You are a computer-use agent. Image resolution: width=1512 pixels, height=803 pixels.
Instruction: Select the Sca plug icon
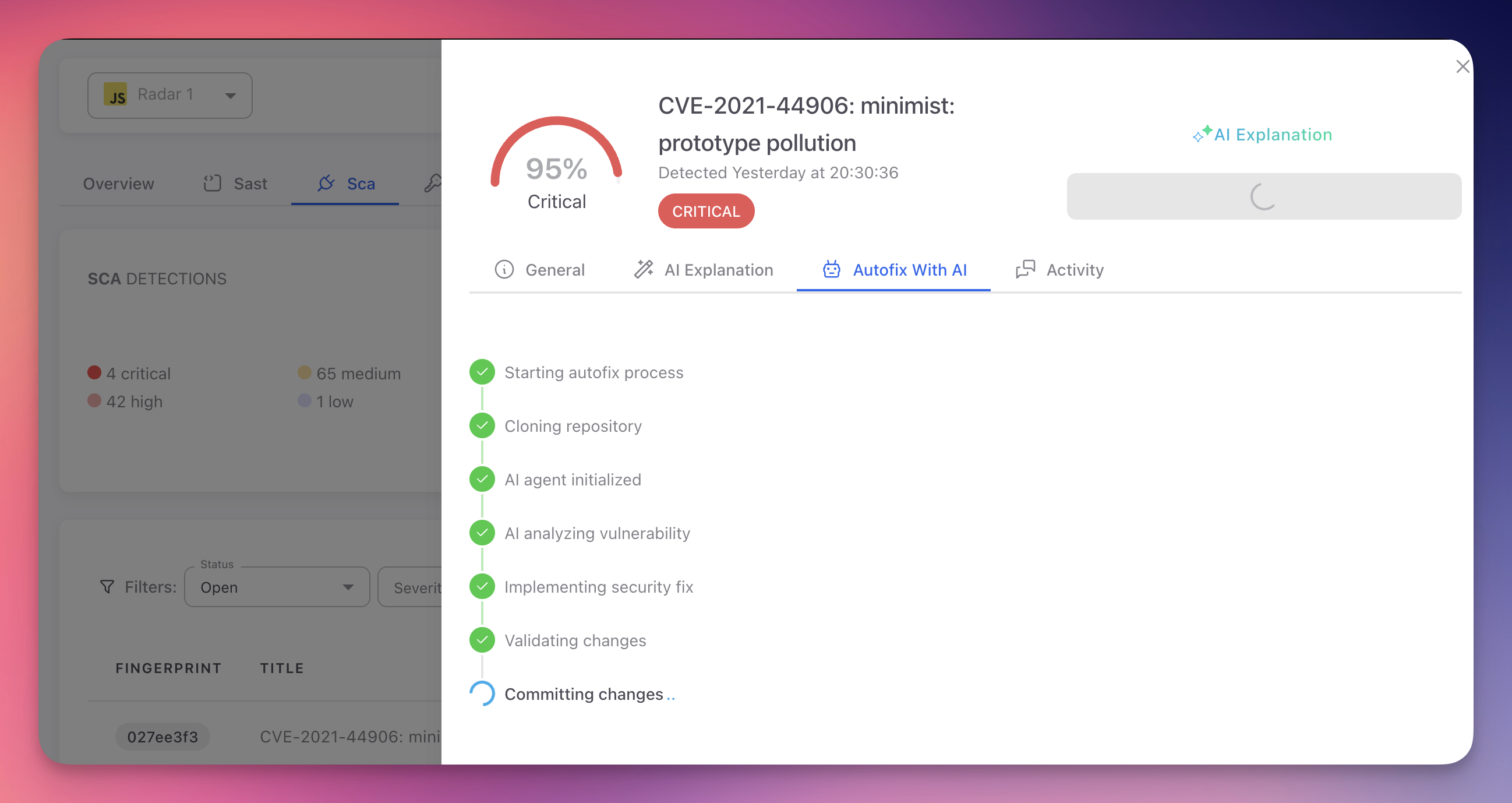pos(327,184)
